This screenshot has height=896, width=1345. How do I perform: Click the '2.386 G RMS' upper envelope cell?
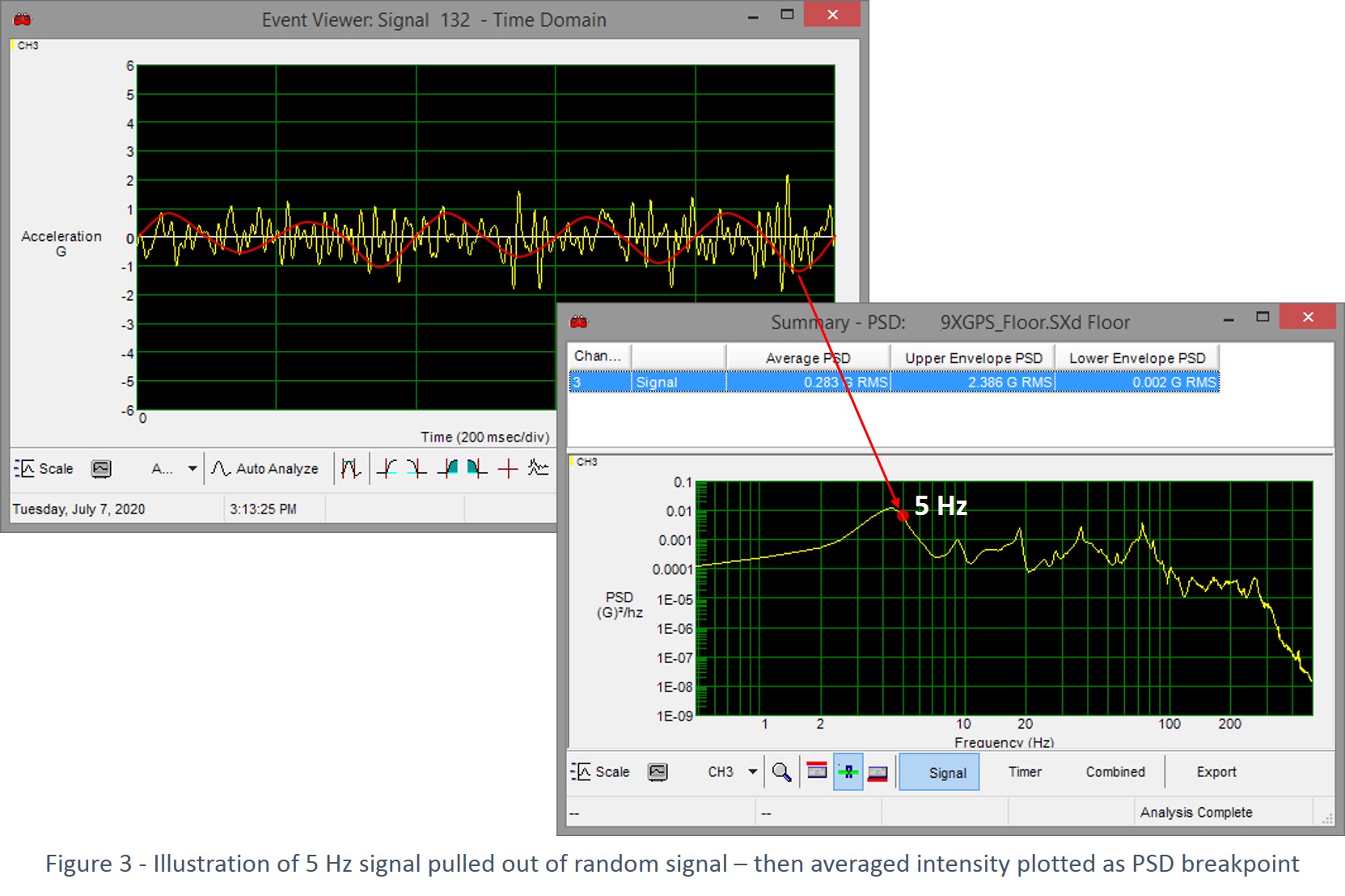(973, 382)
